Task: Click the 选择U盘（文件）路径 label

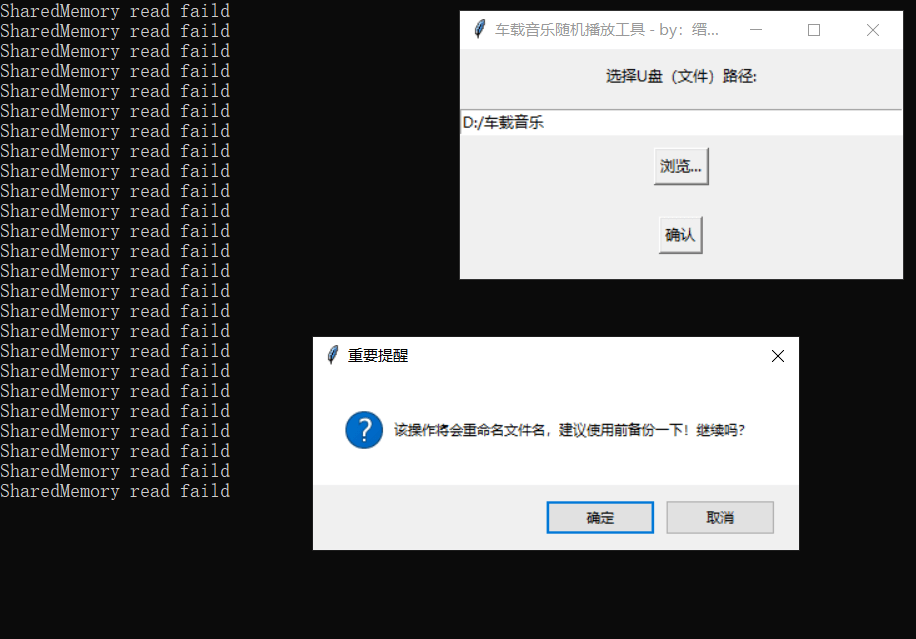Action: [681, 77]
